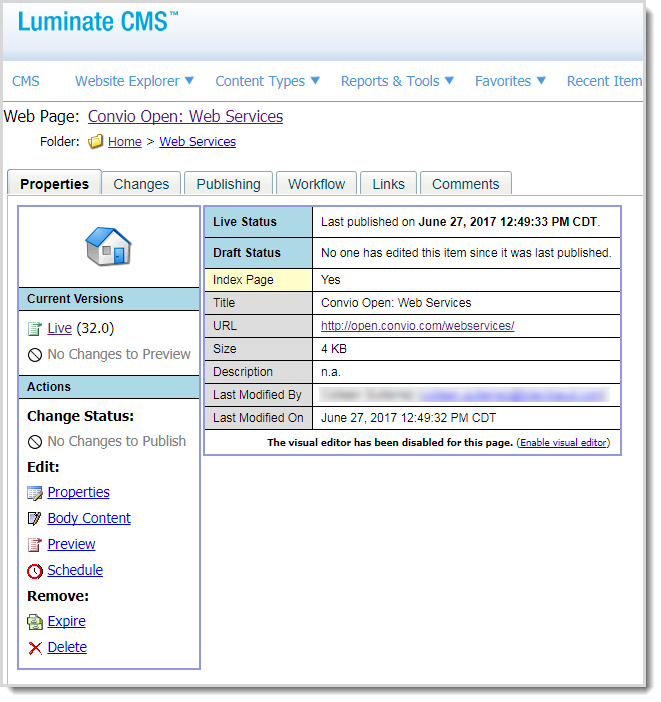Click the 'No Changes to Publish' text
Screen dimensions: 661x702
point(116,441)
